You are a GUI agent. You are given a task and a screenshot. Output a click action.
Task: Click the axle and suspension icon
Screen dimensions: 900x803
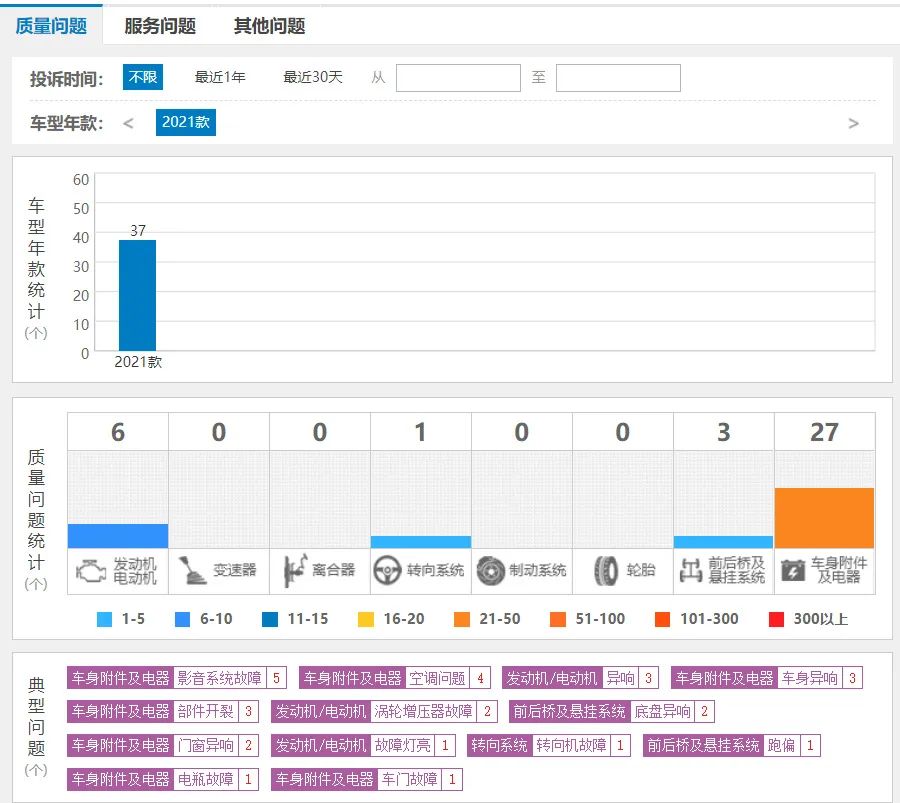(690, 571)
